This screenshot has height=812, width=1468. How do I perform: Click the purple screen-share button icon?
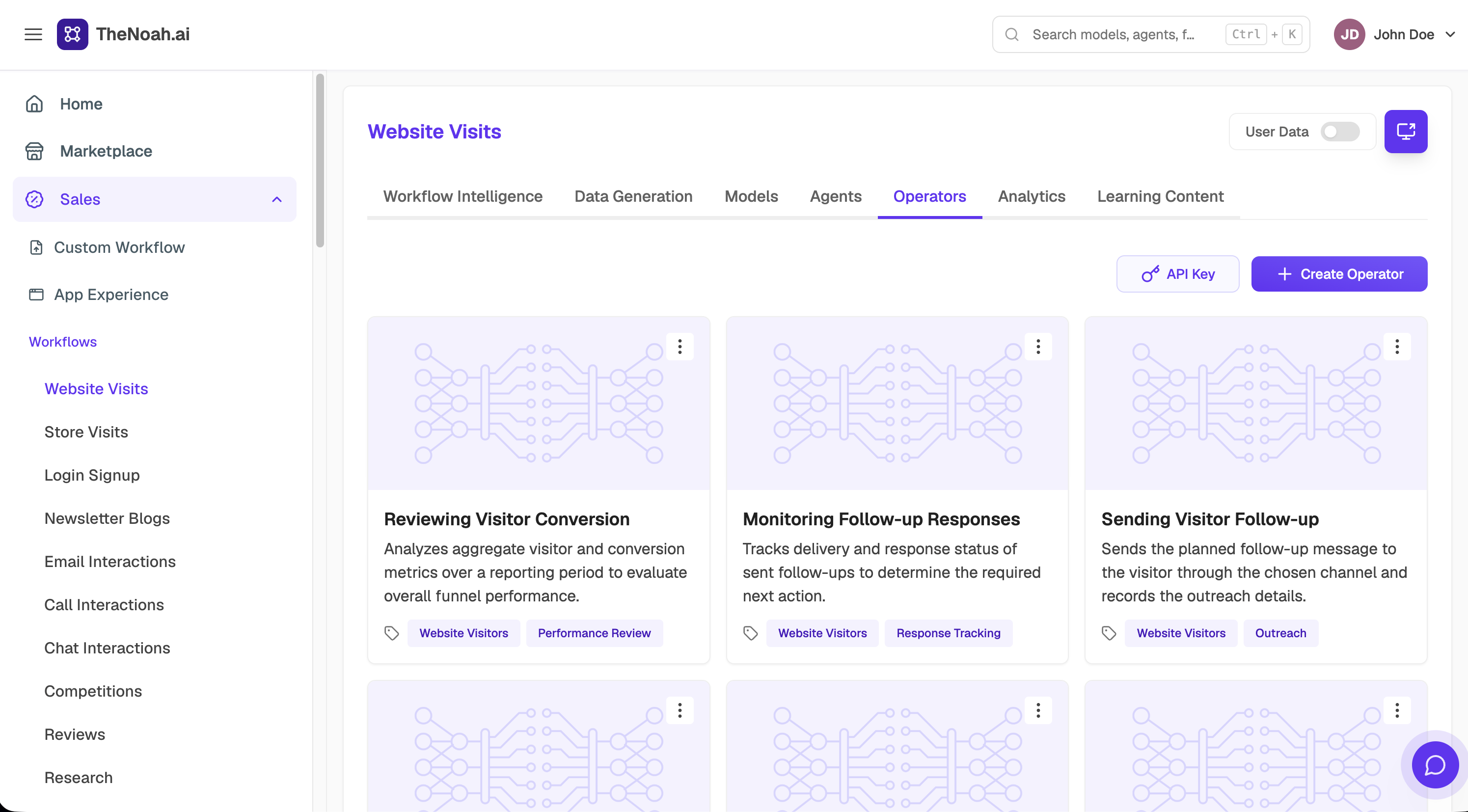point(1405,132)
